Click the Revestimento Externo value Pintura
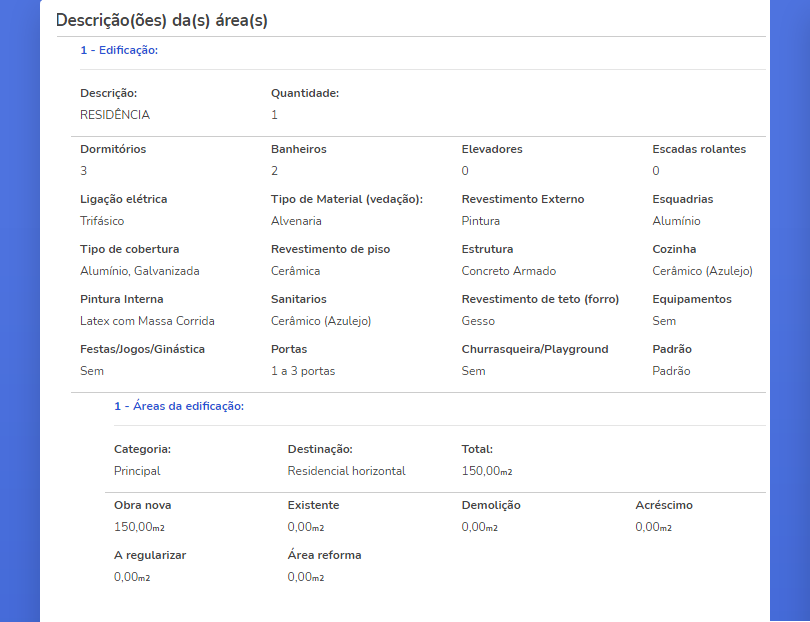Screen dimensions: 810x622 480,221
